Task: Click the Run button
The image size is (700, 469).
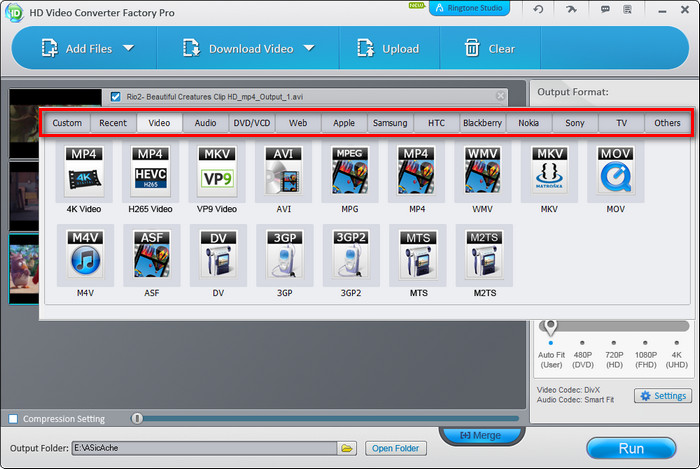Action: (631, 448)
